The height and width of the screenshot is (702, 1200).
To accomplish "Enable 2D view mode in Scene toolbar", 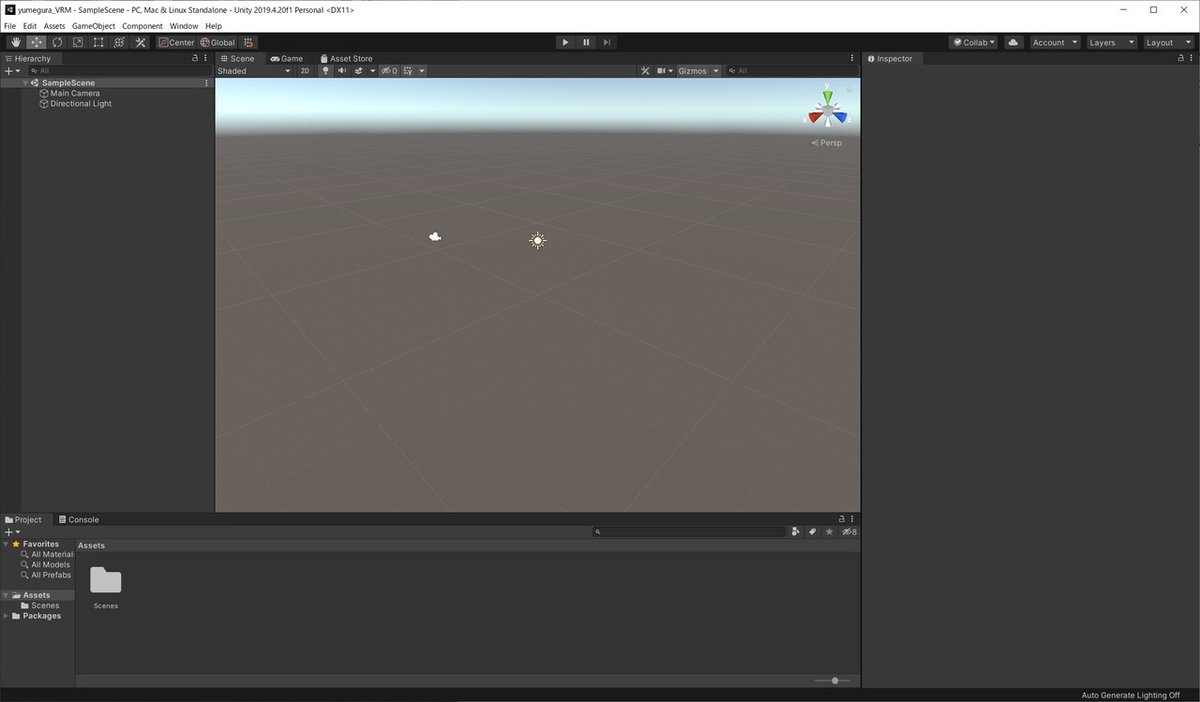I will point(306,70).
